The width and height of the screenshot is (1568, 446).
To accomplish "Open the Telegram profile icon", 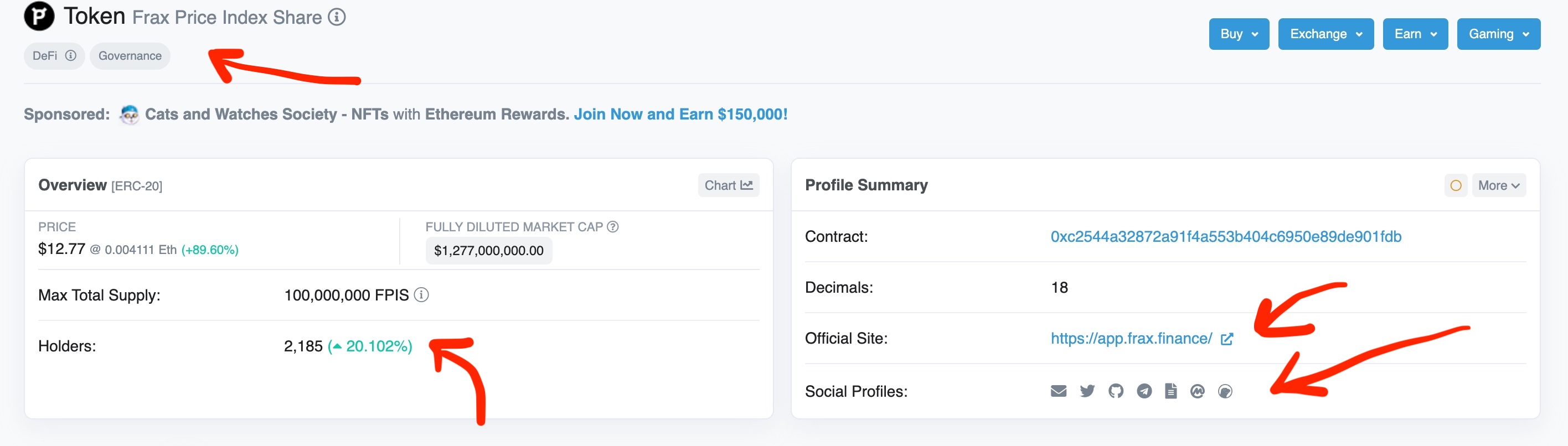I will pos(1144,391).
